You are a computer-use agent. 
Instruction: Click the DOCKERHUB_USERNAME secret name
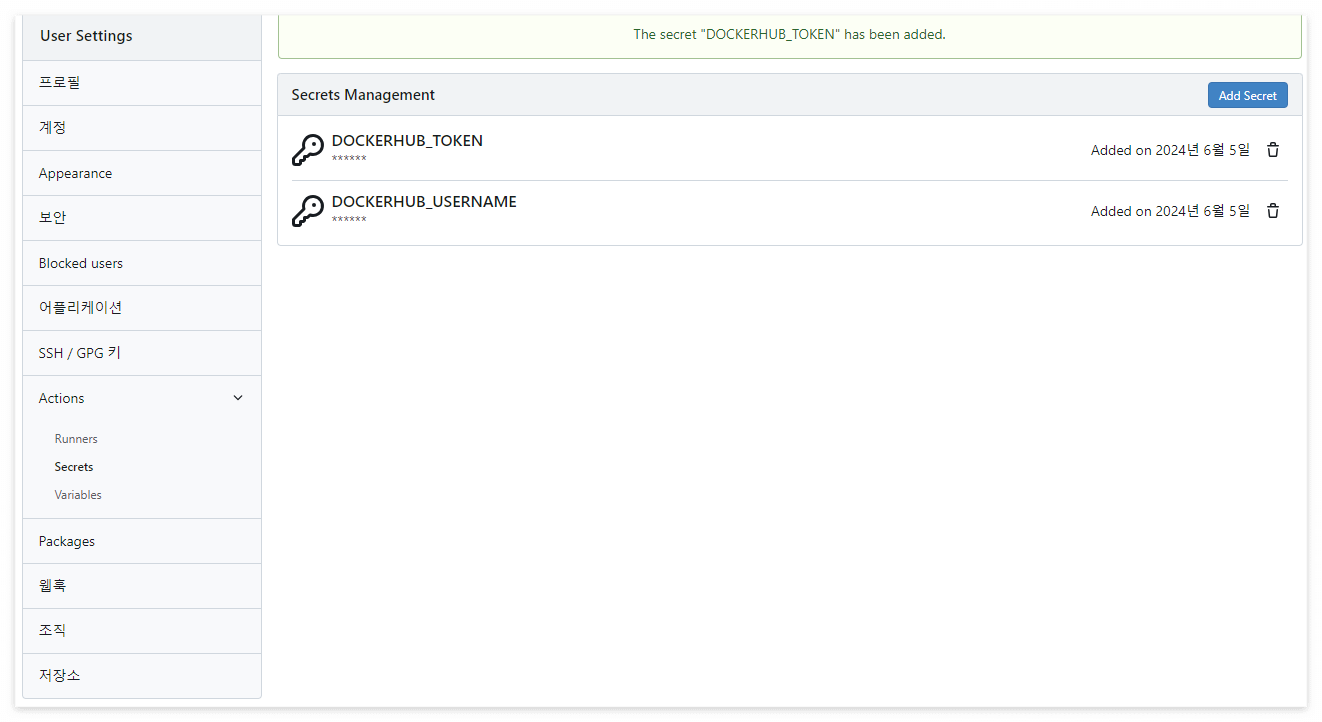click(424, 202)
